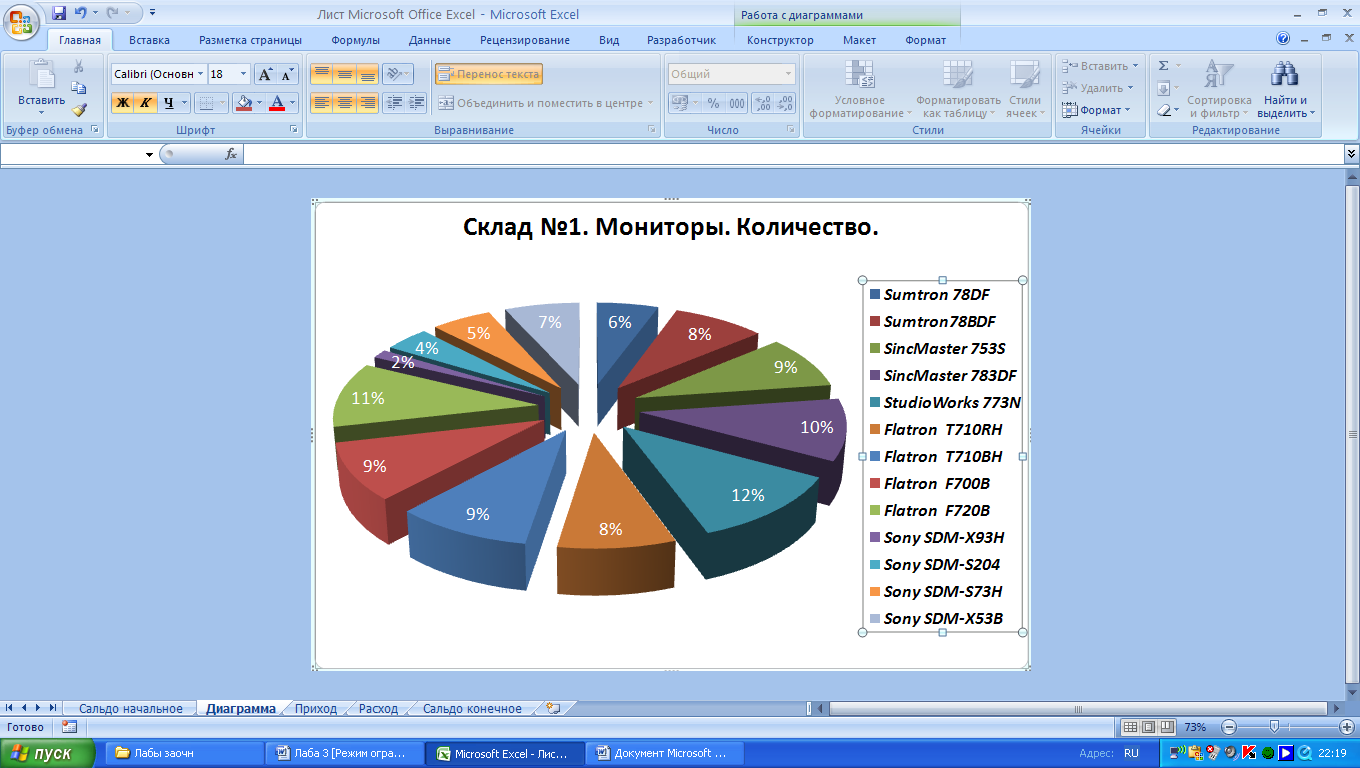Select the Приход sheet tab
Screen dimensions: 1360x768
click(316, 708)
